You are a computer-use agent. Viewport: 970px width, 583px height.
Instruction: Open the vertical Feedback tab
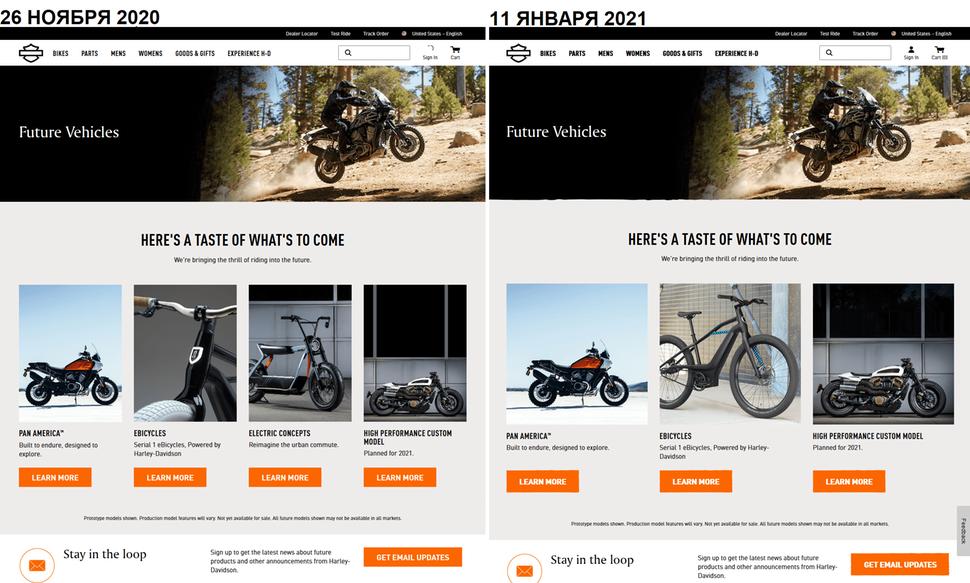[x=963, y=531]
